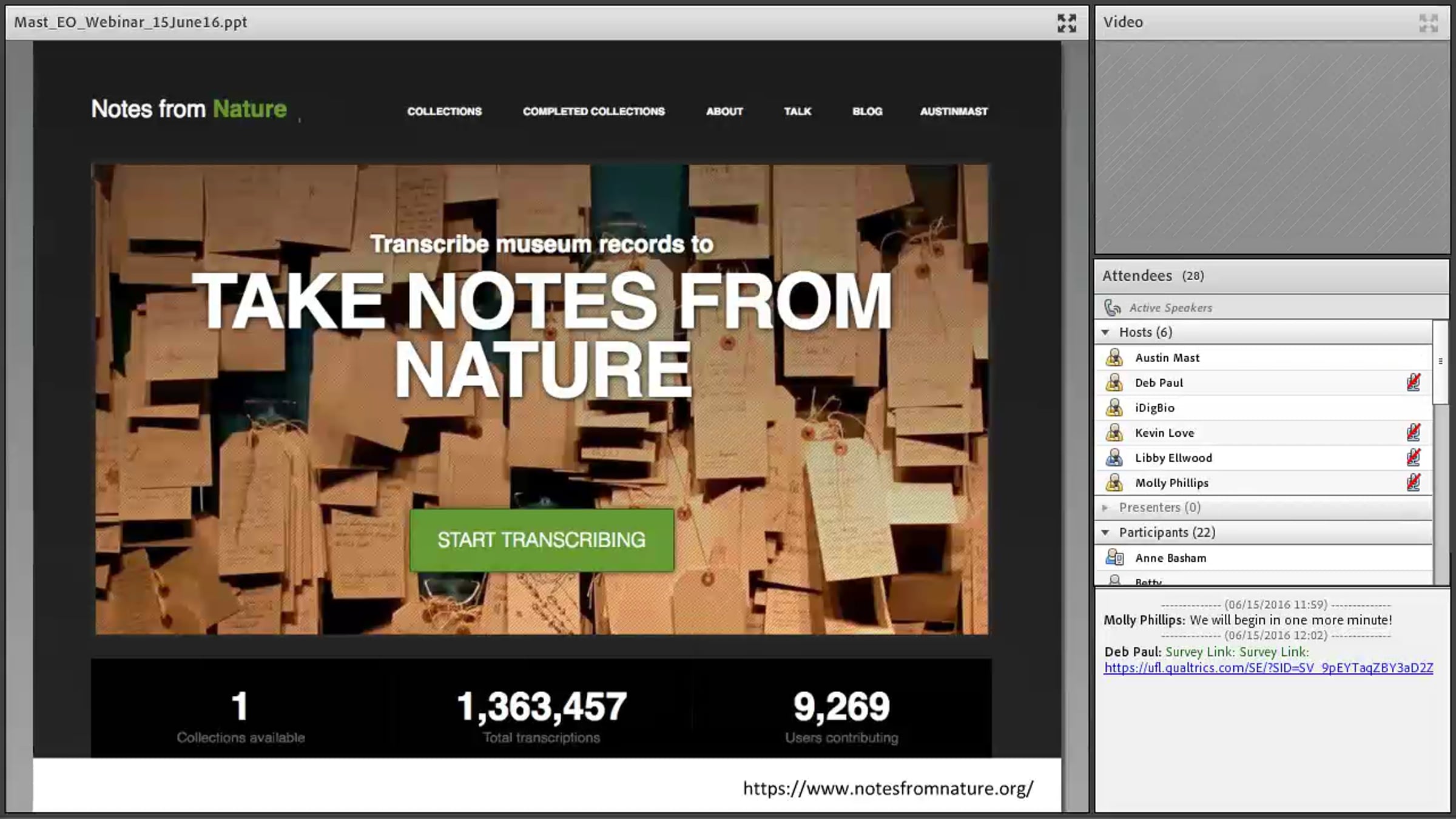1456x819 pixels.
Task: Click Deb Paul's muted microphone icon
Action: click(x=1413, y=382)
